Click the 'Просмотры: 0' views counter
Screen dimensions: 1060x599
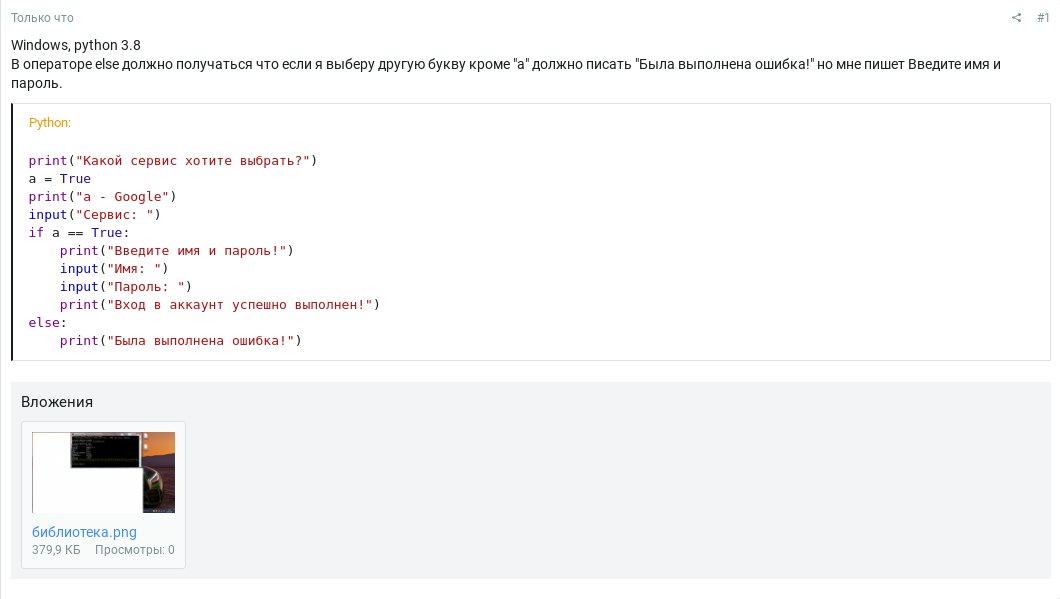(x=135, y=550)
